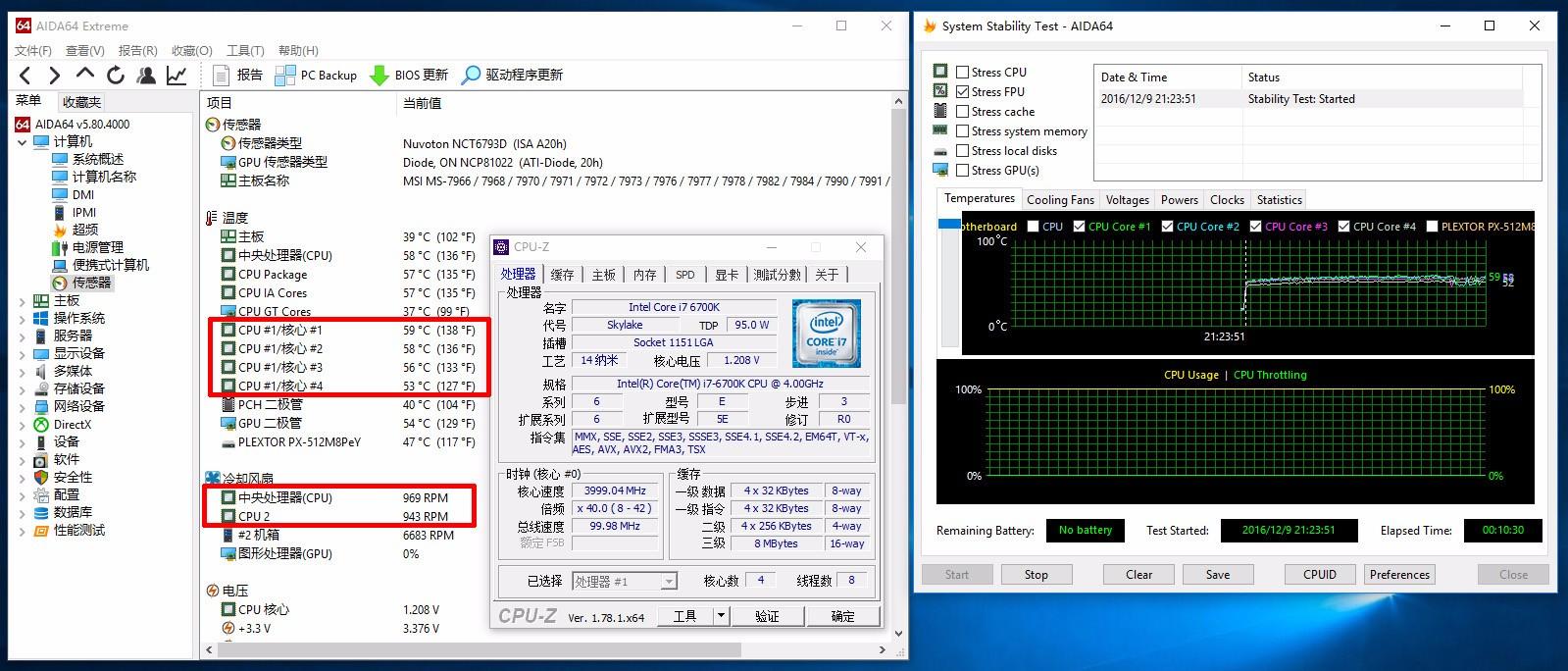Switch to the Cooling Fans tab
The width and height of the screenshot is (1568, 671).
tap(1060, 199)
